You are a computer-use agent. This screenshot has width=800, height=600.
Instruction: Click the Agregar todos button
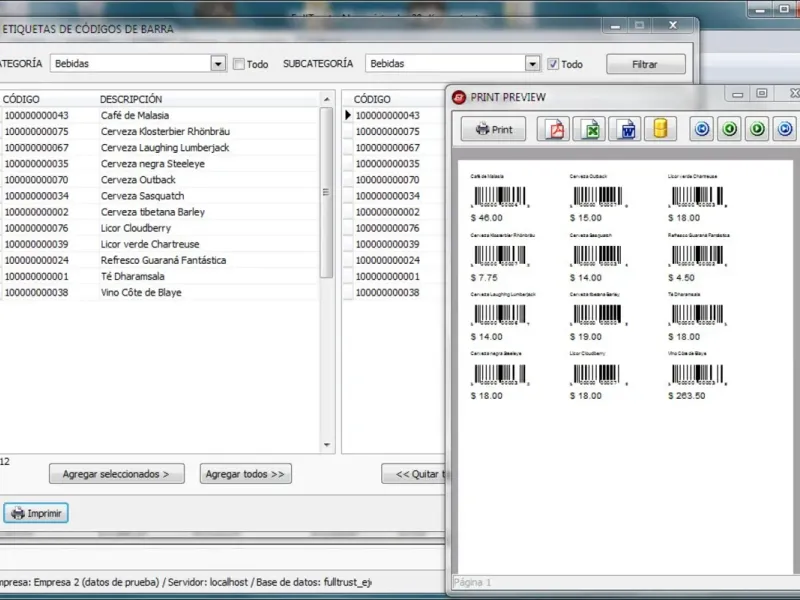(x=245, y=474)
